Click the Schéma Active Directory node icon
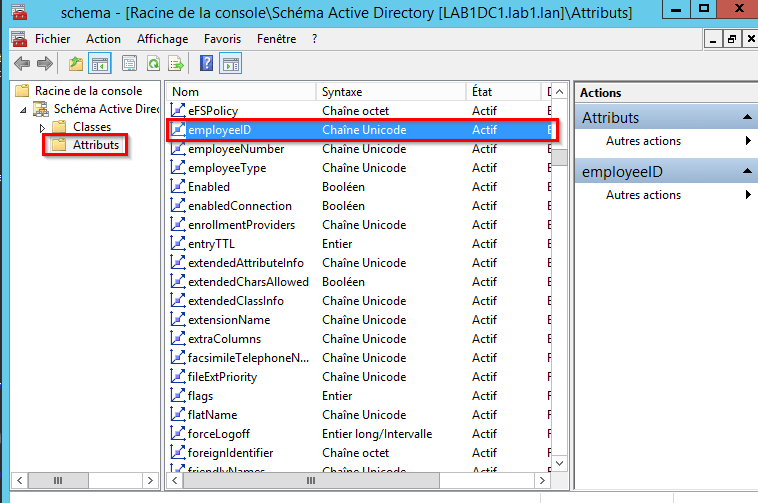The height and width of the screenshot is (503, 758). pyautogui.click(x=41, y=109)
